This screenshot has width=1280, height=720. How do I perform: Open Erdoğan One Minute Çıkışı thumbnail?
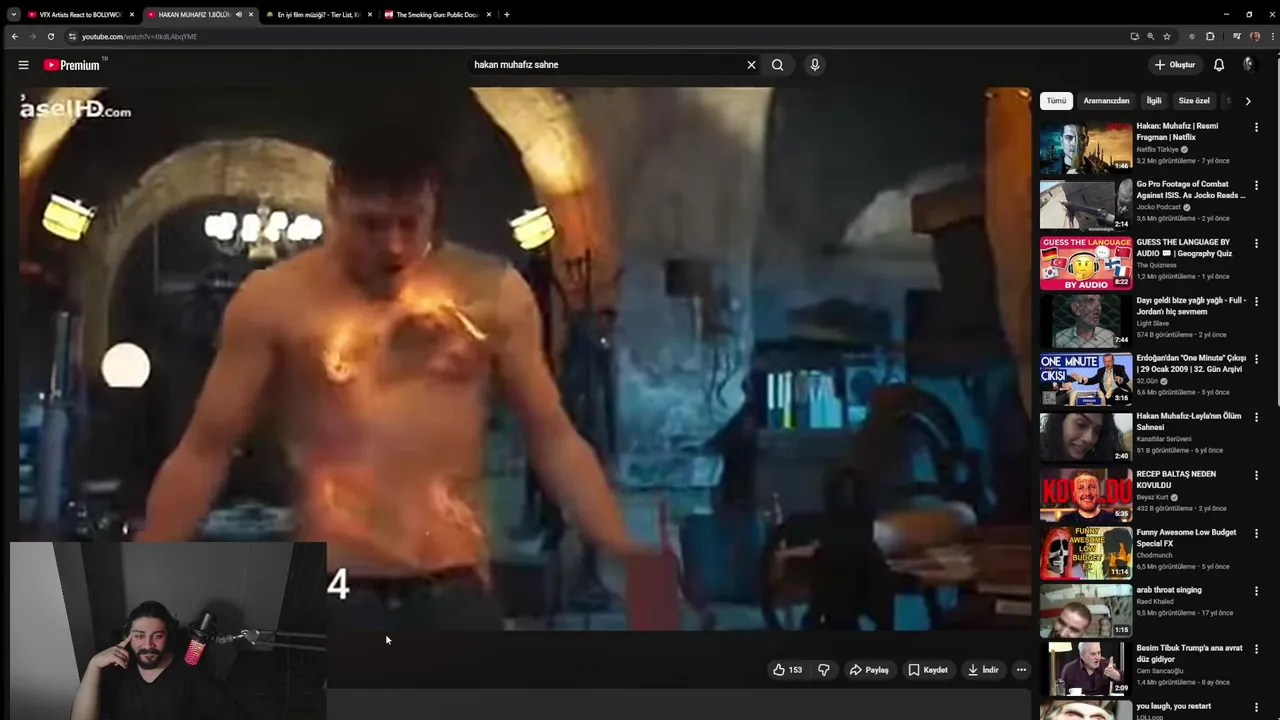coord(1086,379)
